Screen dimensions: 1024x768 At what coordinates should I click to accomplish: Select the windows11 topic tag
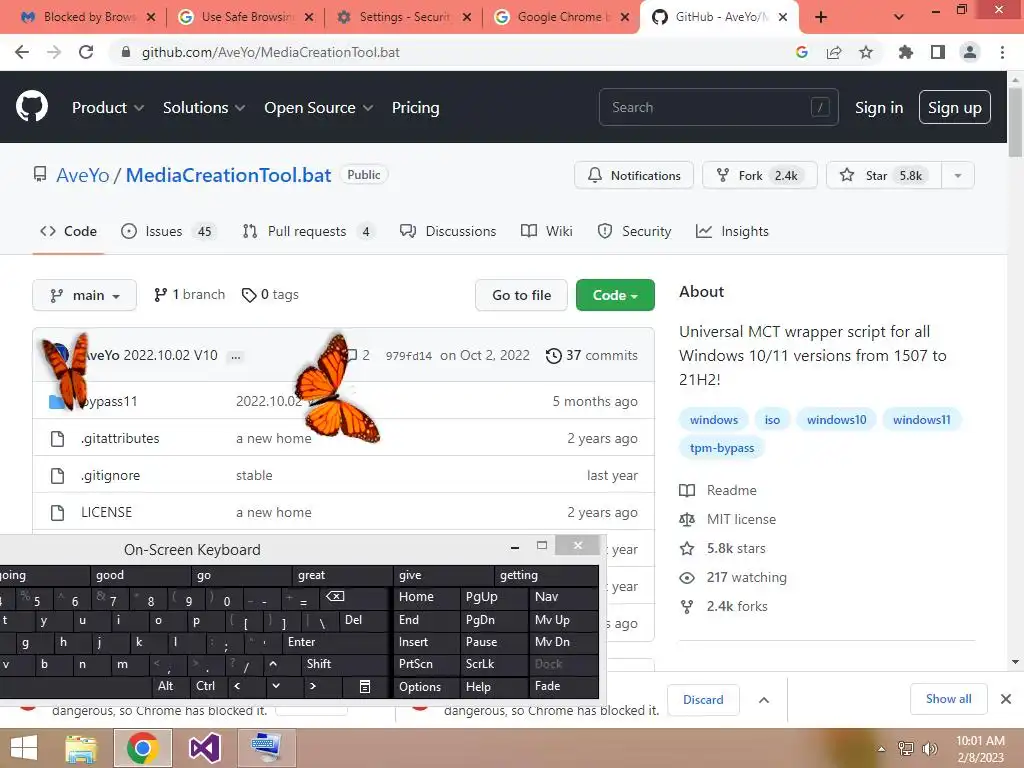[x=921, y=419]
